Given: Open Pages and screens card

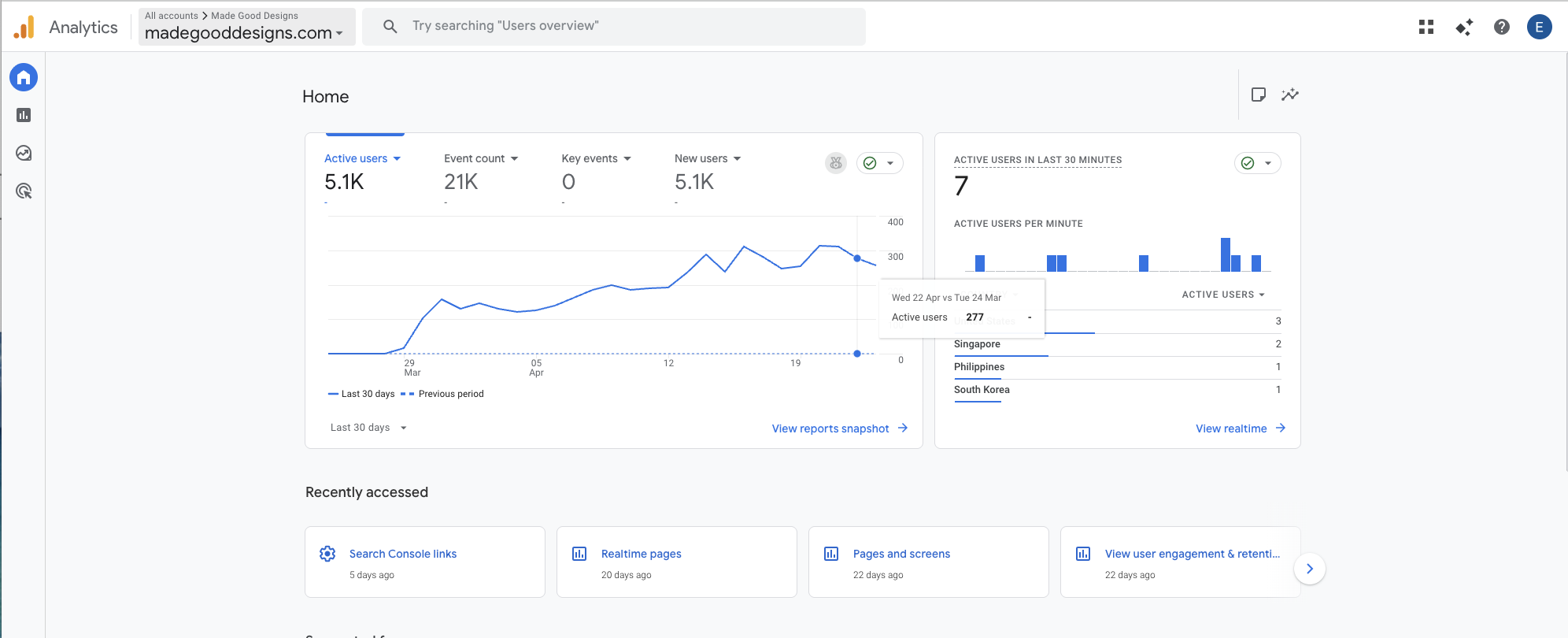Looking at the screenshot, I should pos(929,562).
